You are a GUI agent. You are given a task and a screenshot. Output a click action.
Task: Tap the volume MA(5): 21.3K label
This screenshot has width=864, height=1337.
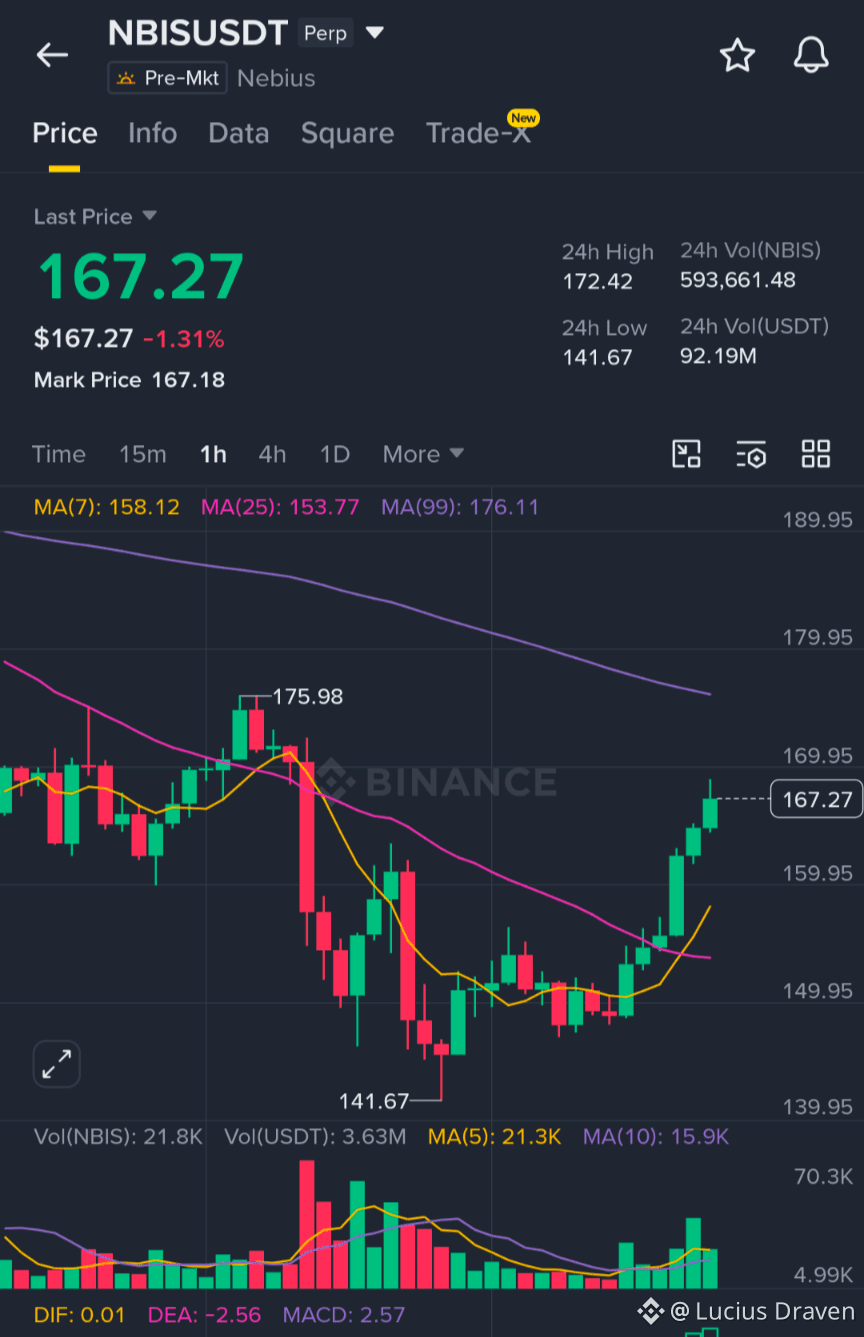coord(495,1137)
